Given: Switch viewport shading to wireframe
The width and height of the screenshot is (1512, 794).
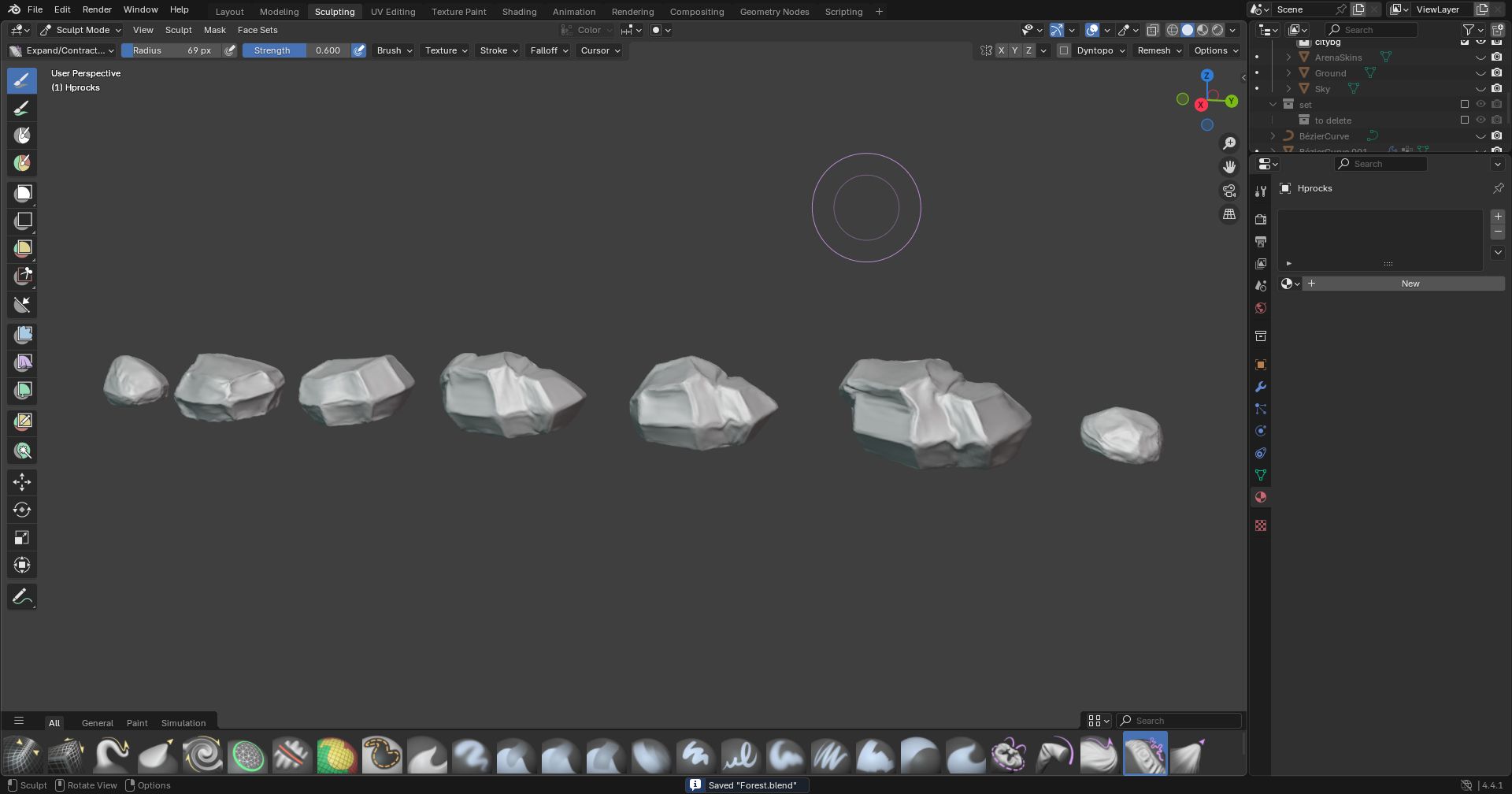Looking at the screenshot, I should click(1172, 30).
